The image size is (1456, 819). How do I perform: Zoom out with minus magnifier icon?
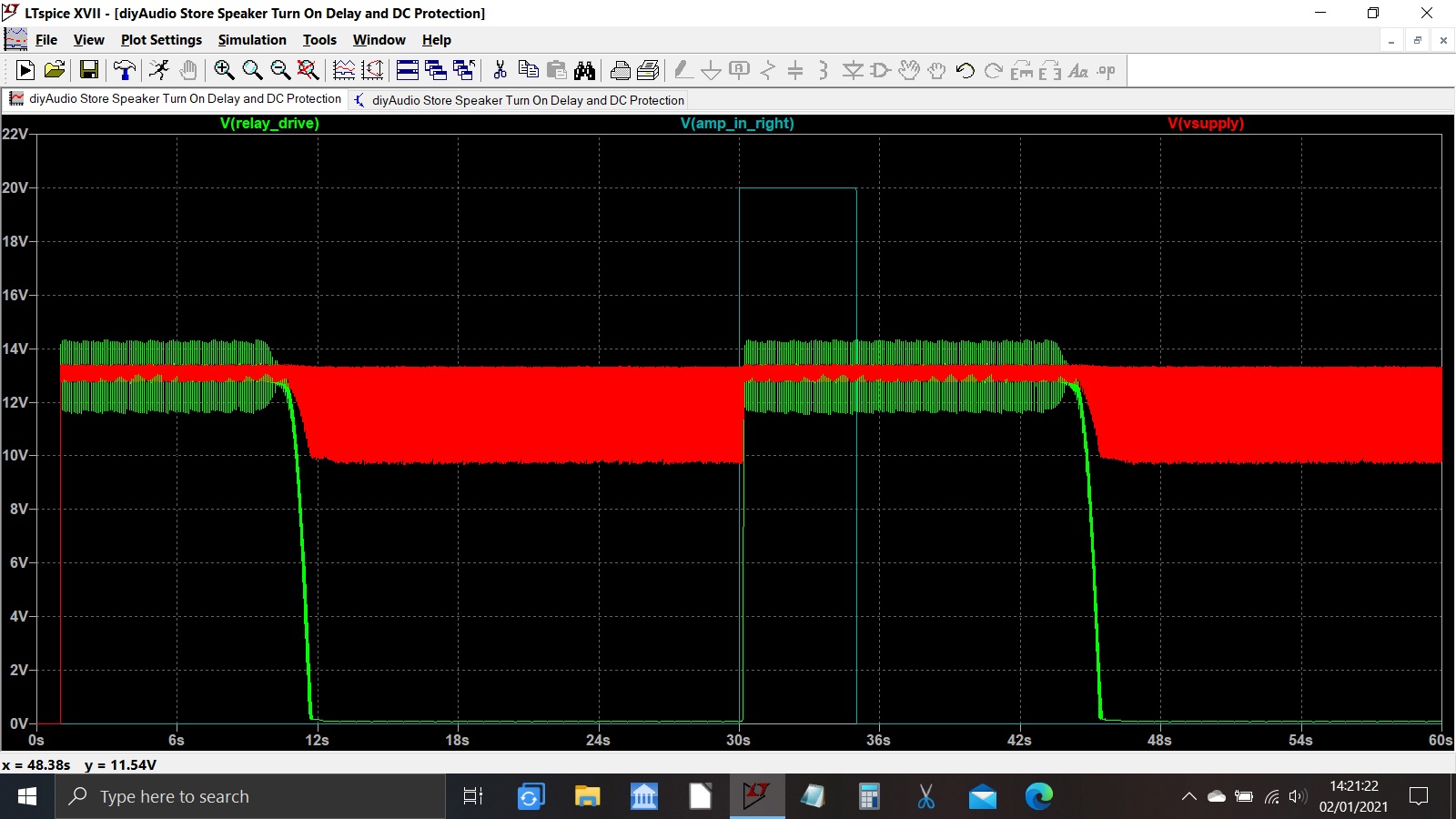pos(280,70)
